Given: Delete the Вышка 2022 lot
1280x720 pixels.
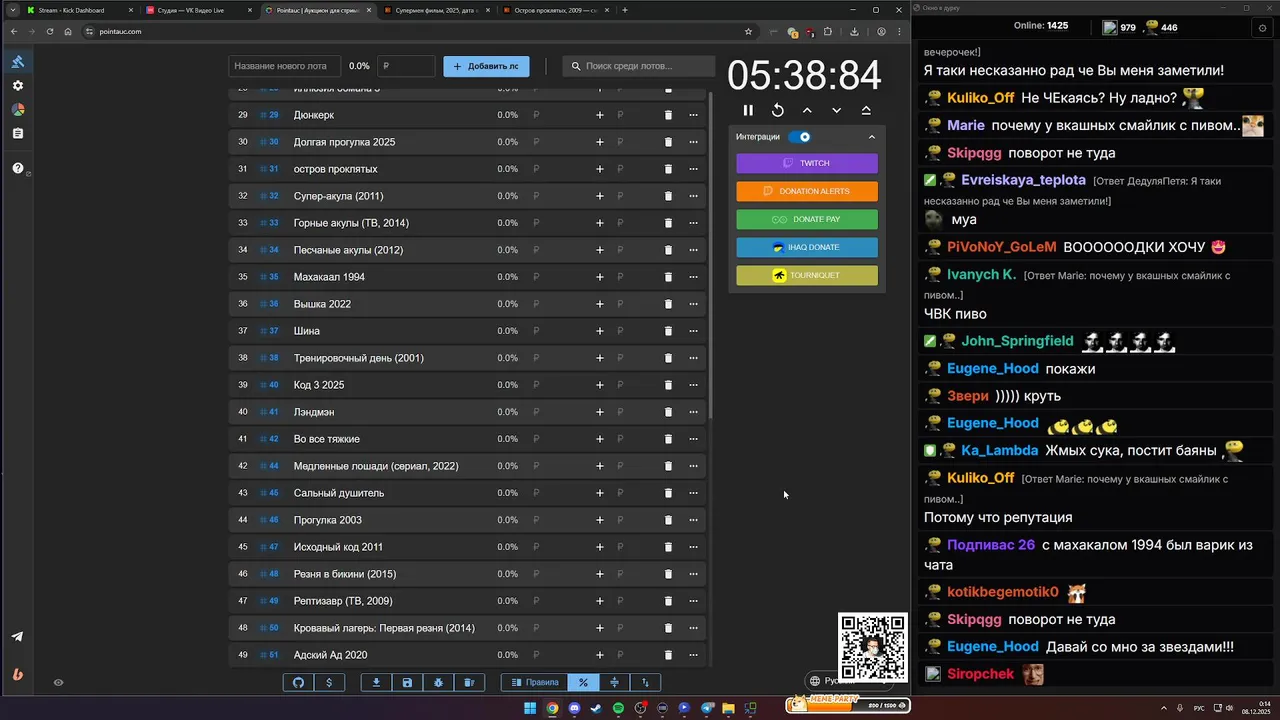Looking at the screenshot, I should [x=668, y=304].
